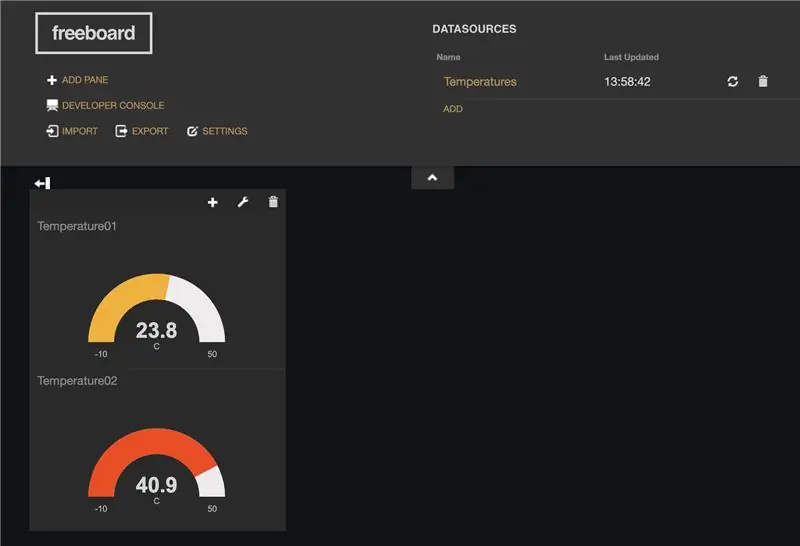The width and height of the screenshot is (800, 546).
Task: Click the Temperature01 widget title
Action: [x=77, y=226]
